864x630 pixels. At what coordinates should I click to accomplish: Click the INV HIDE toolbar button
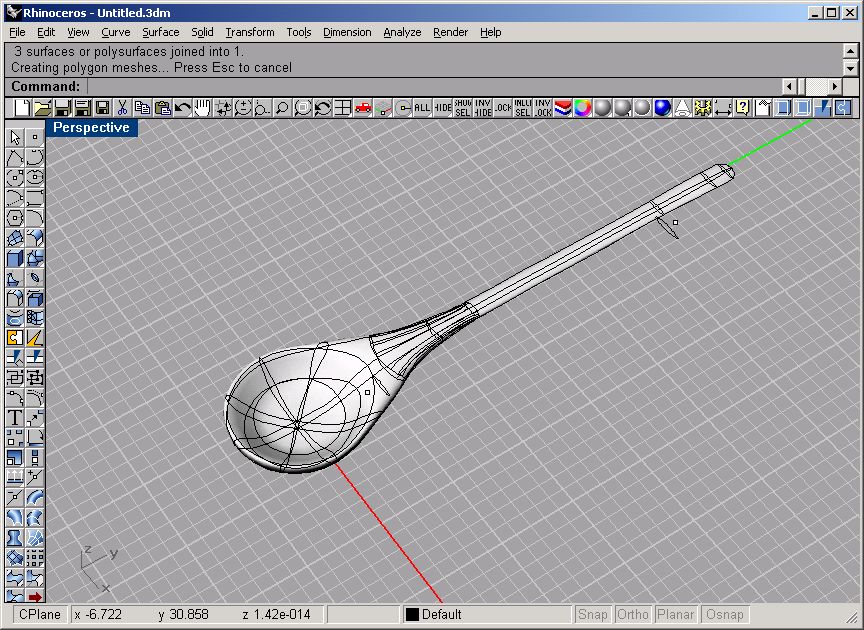click(483, 107)
